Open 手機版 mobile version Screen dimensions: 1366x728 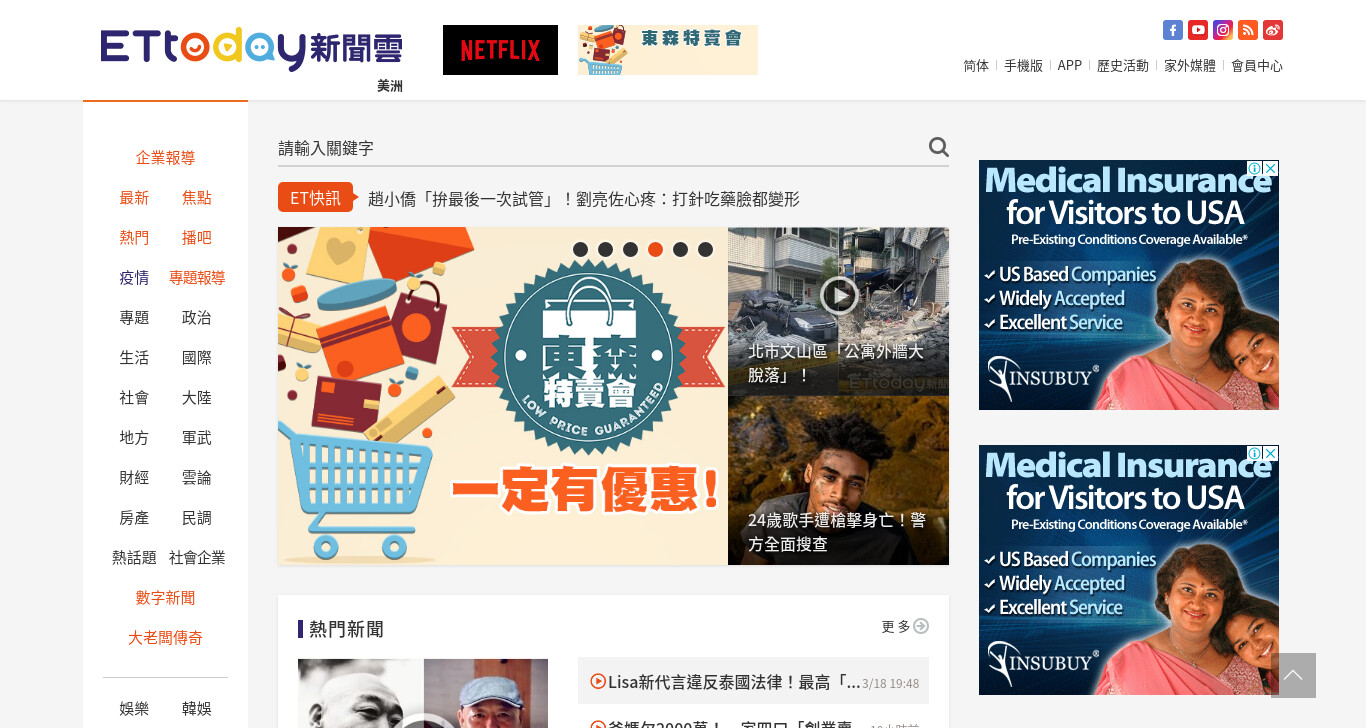click(x=1023, y=66)
